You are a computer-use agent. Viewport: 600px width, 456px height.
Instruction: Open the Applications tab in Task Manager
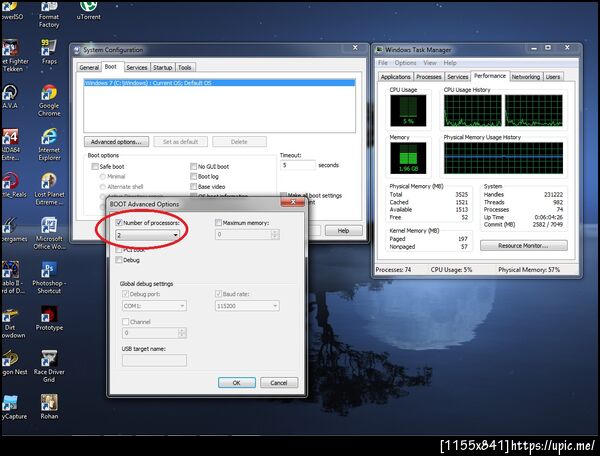coord(396,77)
